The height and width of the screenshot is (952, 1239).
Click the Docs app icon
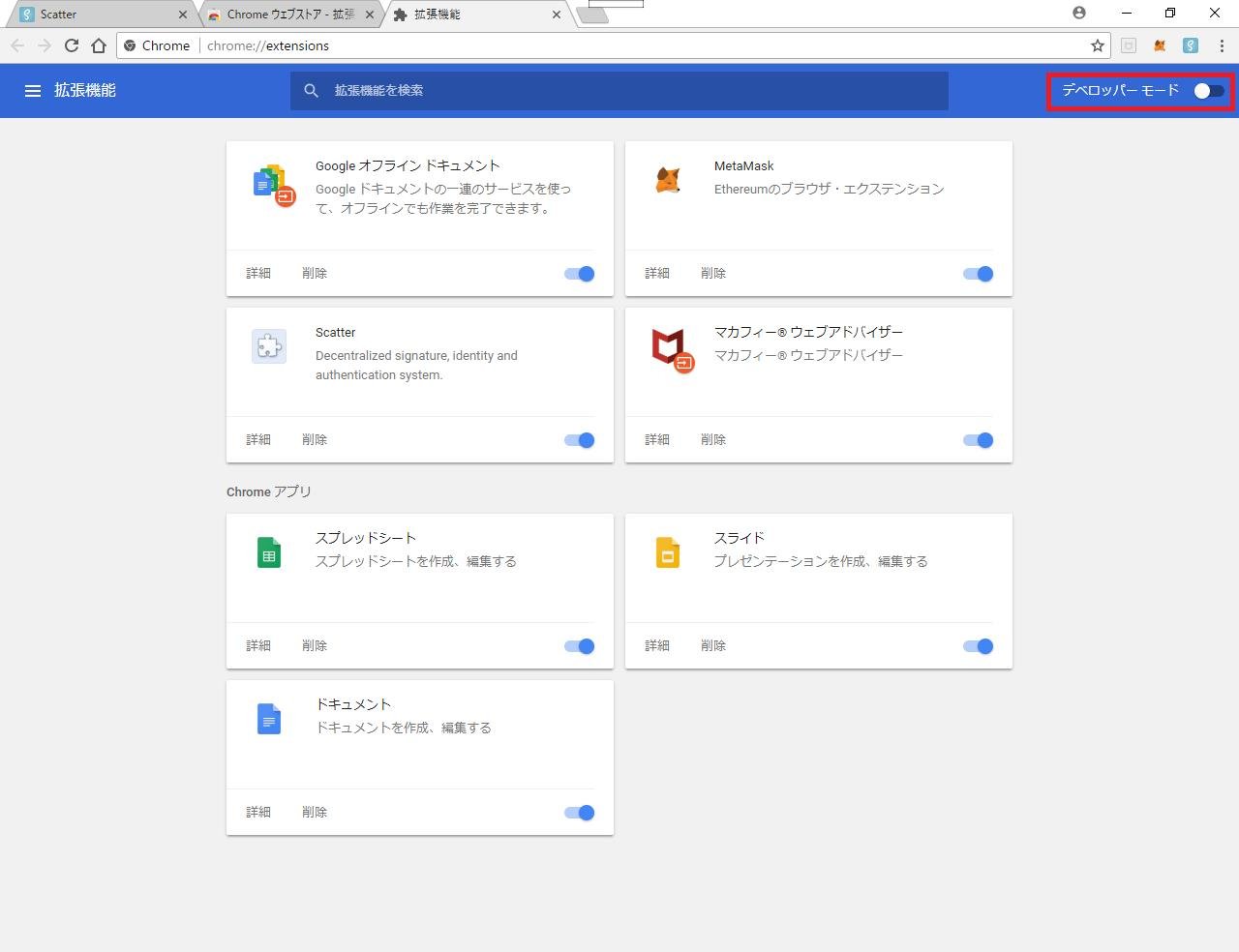pyautogui.click(x=269, y=719)
